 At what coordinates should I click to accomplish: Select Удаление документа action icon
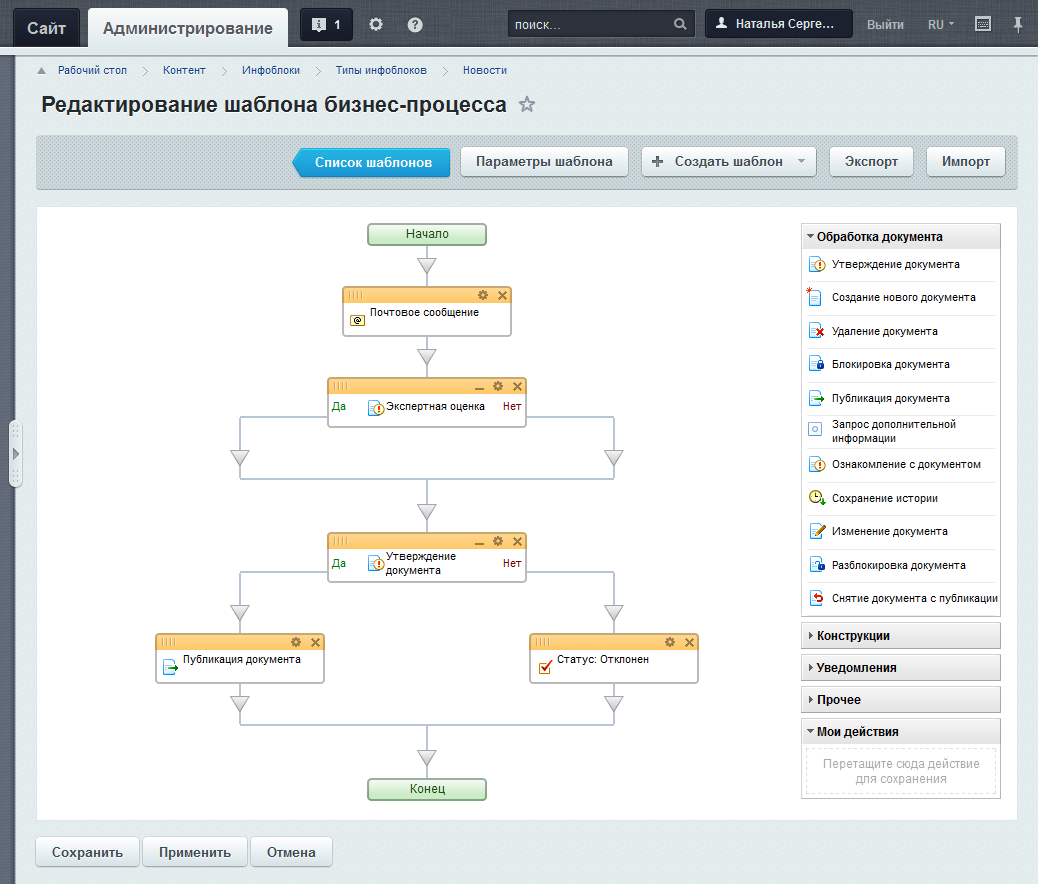pos(815,331)
